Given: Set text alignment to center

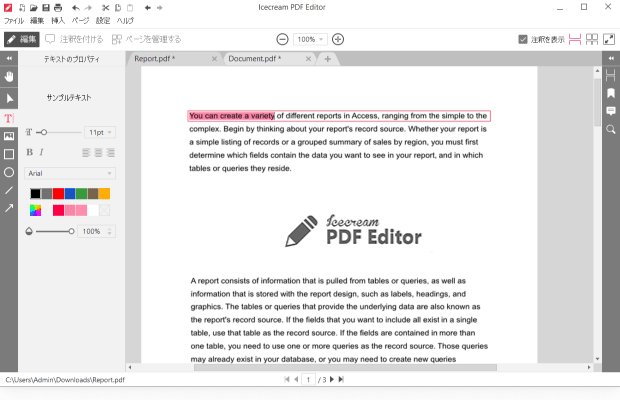Looking at the screenshot, I should (x=98, y=153).
